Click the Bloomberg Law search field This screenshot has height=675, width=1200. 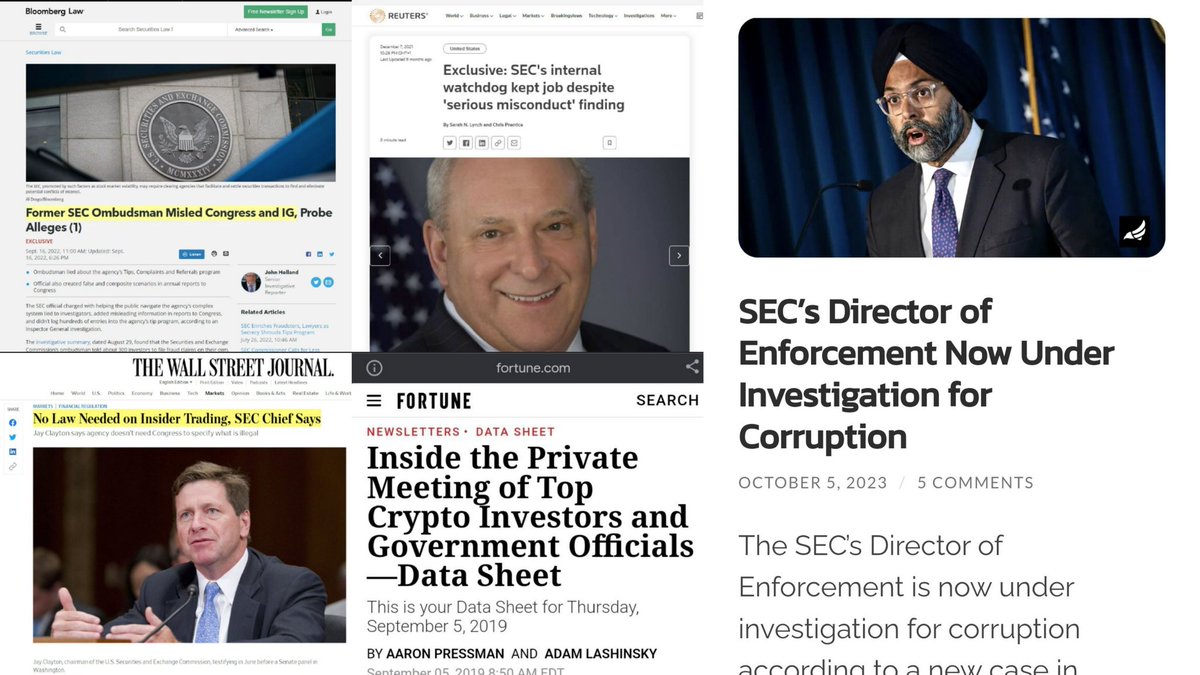[x=145, y=30]
